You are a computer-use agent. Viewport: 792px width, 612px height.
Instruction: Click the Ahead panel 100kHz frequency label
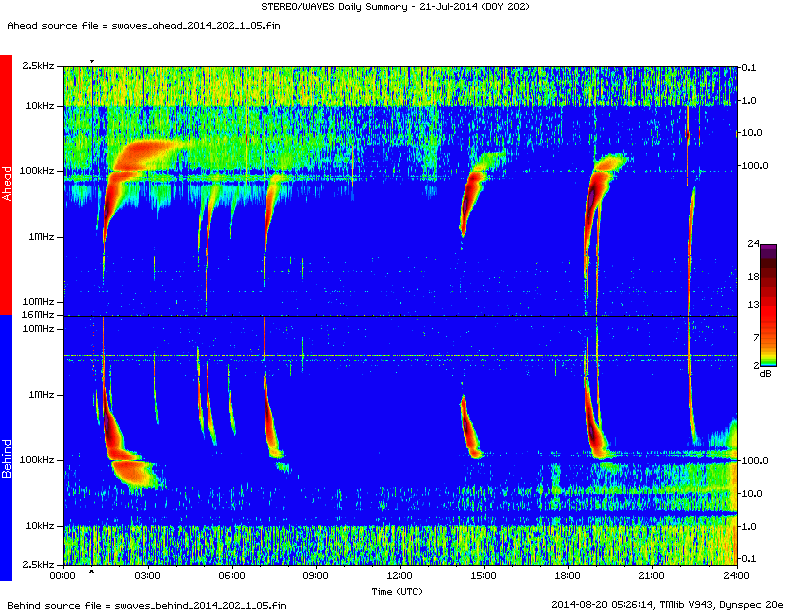(x=37, y=171)
